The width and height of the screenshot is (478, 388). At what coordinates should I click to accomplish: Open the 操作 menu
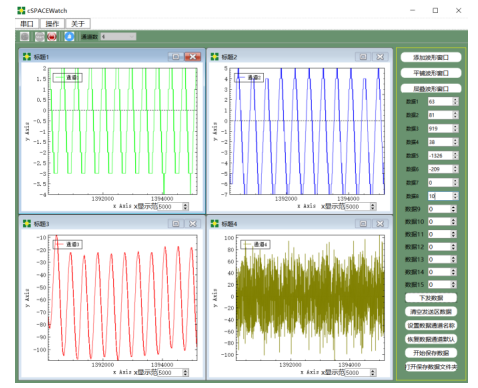point(52,24)
